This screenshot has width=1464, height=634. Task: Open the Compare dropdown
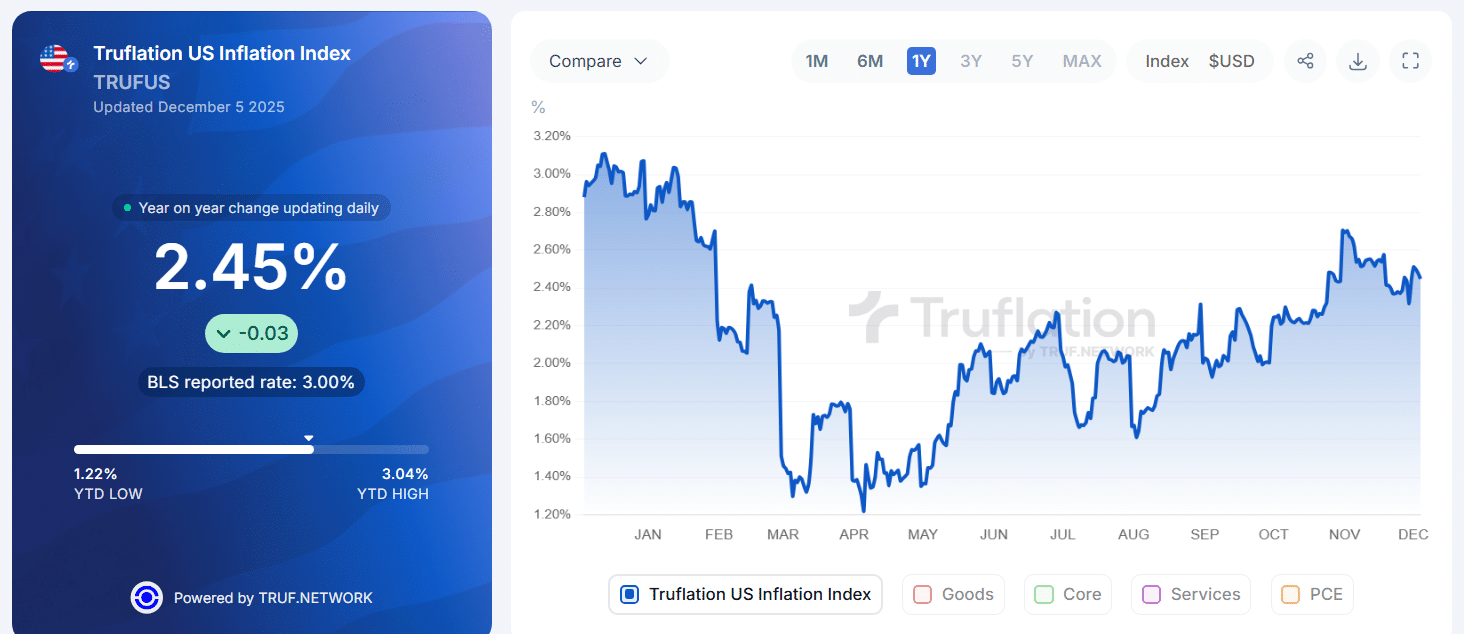(x=599, y=61)
